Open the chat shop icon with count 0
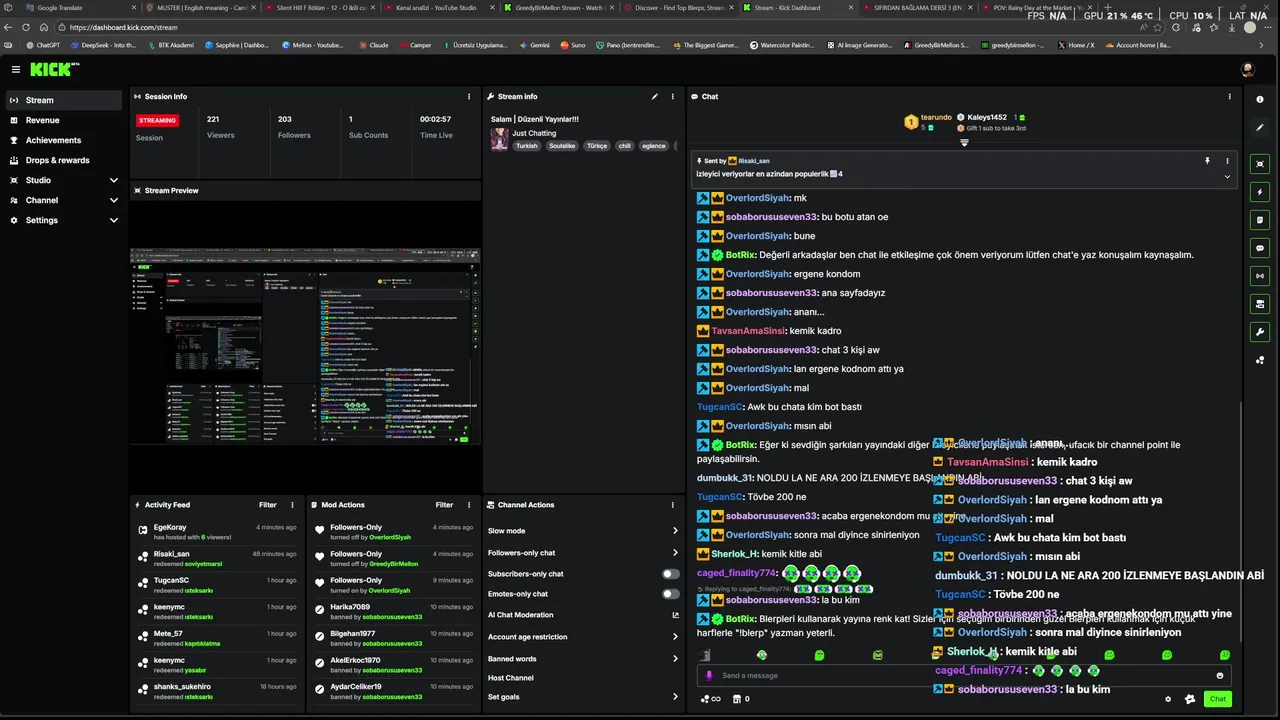This screenshot has width=1280, height=720. click(x=741, y=699)
